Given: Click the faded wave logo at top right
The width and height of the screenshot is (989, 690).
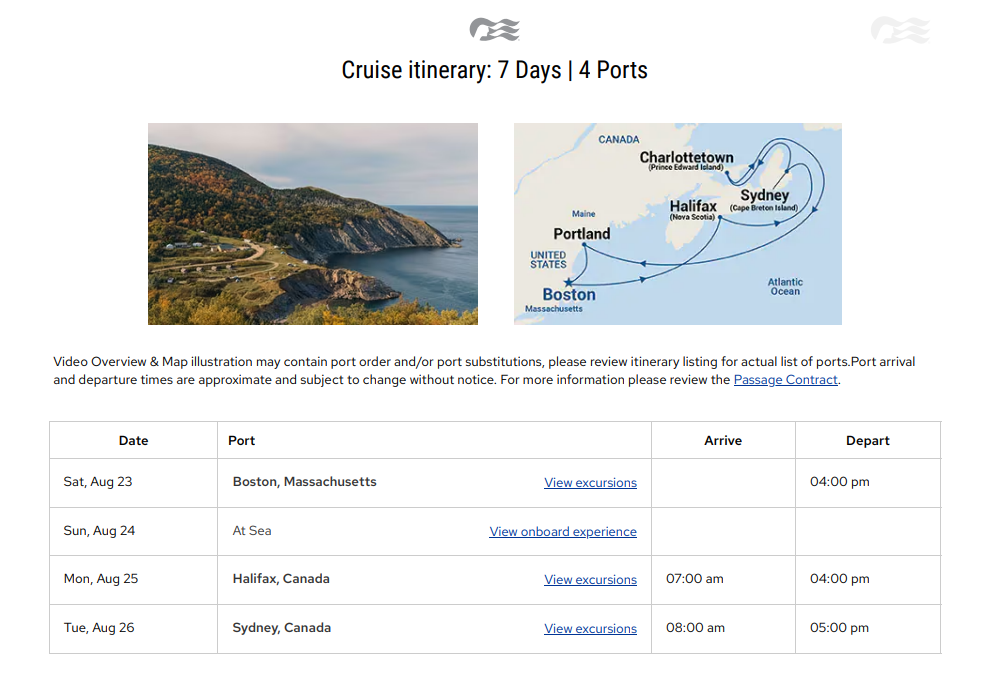Looking at the screenshot, I should [899, 30].
